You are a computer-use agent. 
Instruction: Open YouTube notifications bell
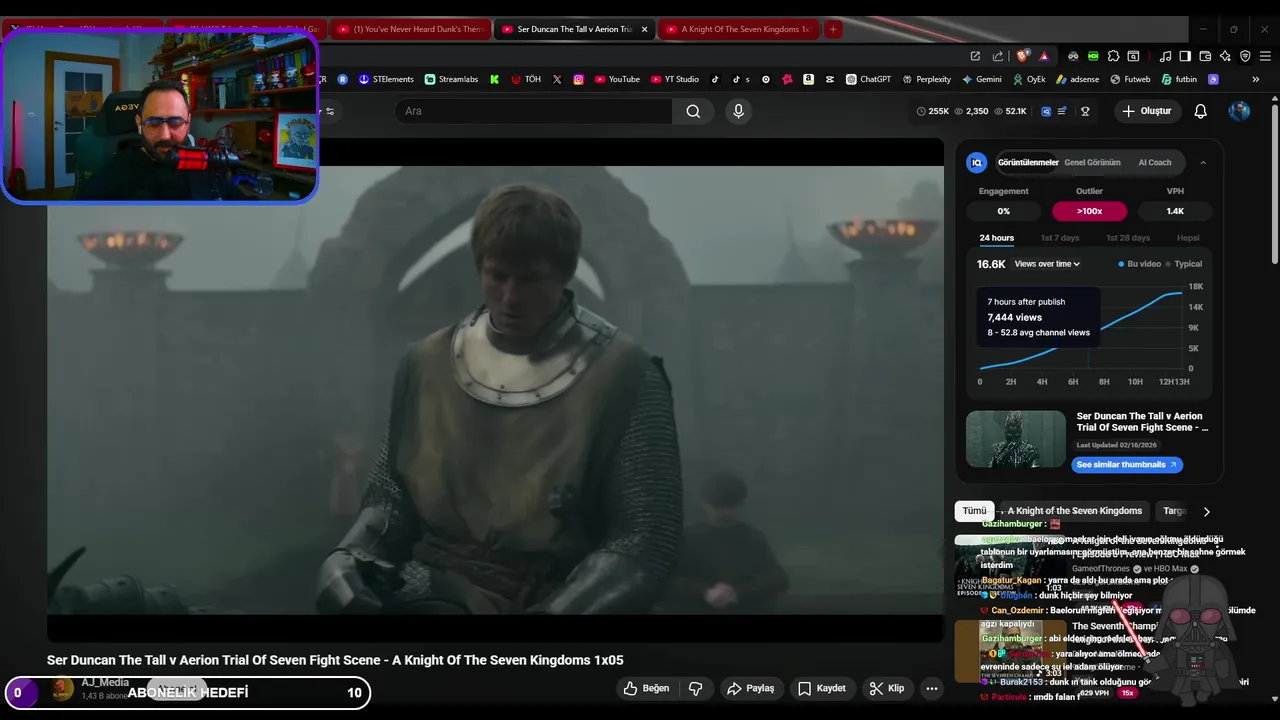(x=1201, y=111)
